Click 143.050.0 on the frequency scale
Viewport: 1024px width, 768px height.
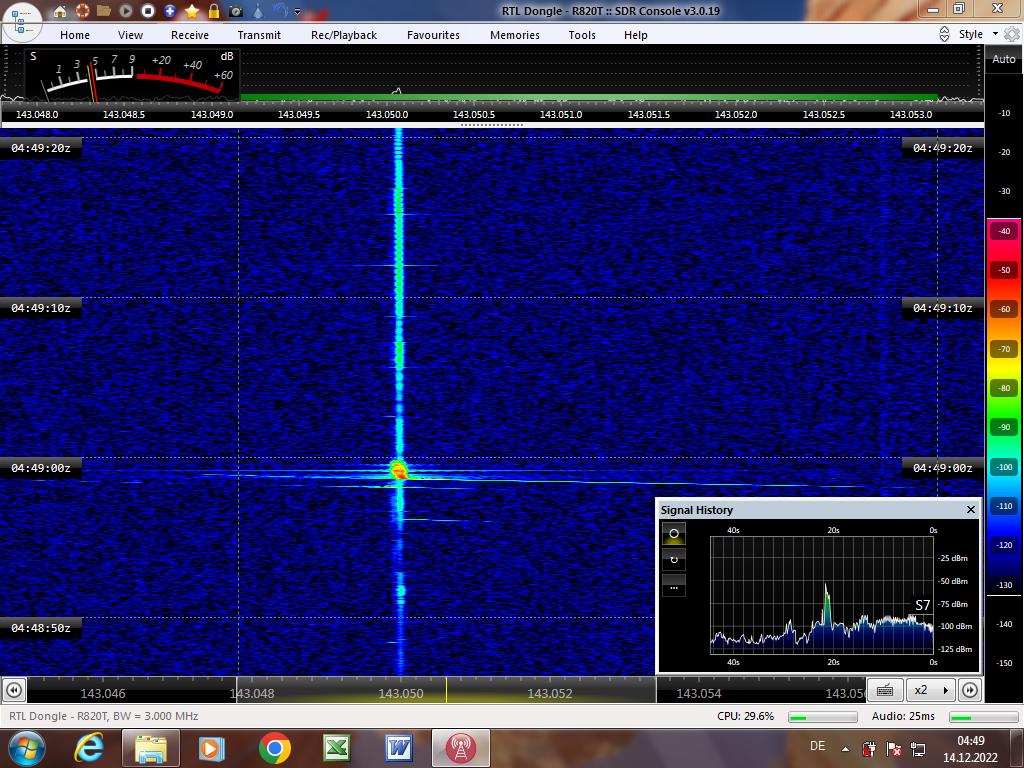tap(387, 114)
